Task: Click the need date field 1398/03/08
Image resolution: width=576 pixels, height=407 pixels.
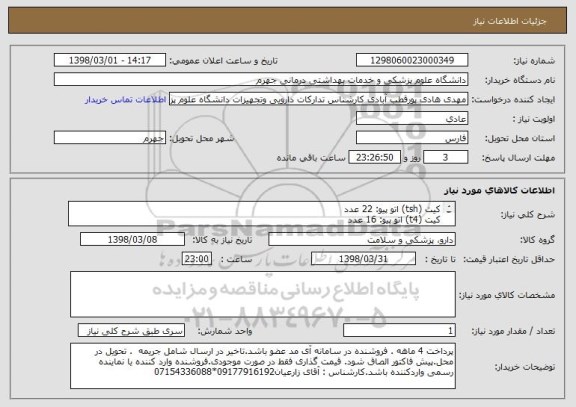Action: [x=132, y=239]
